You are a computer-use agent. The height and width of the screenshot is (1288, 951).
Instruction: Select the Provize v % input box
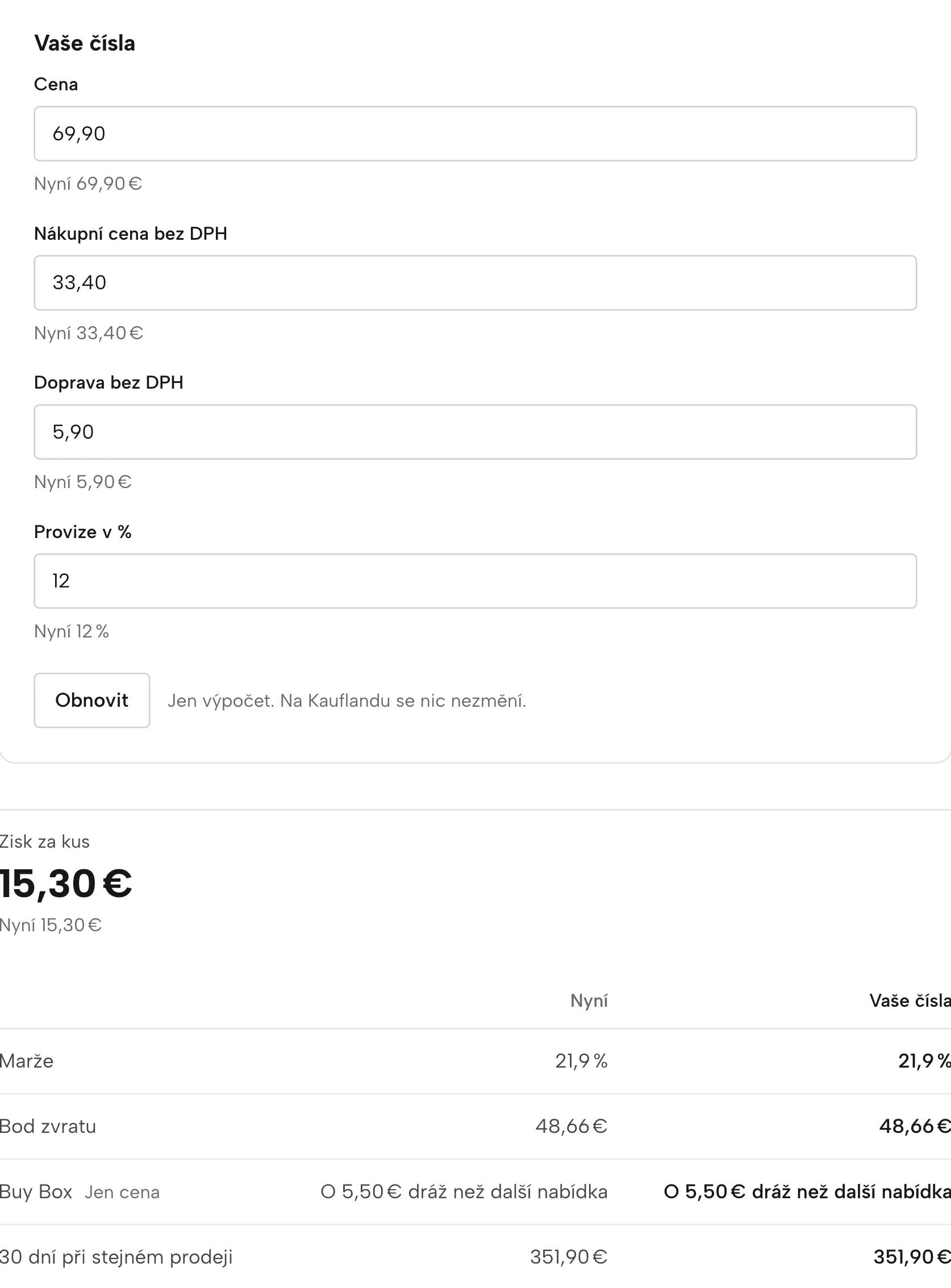475,581
